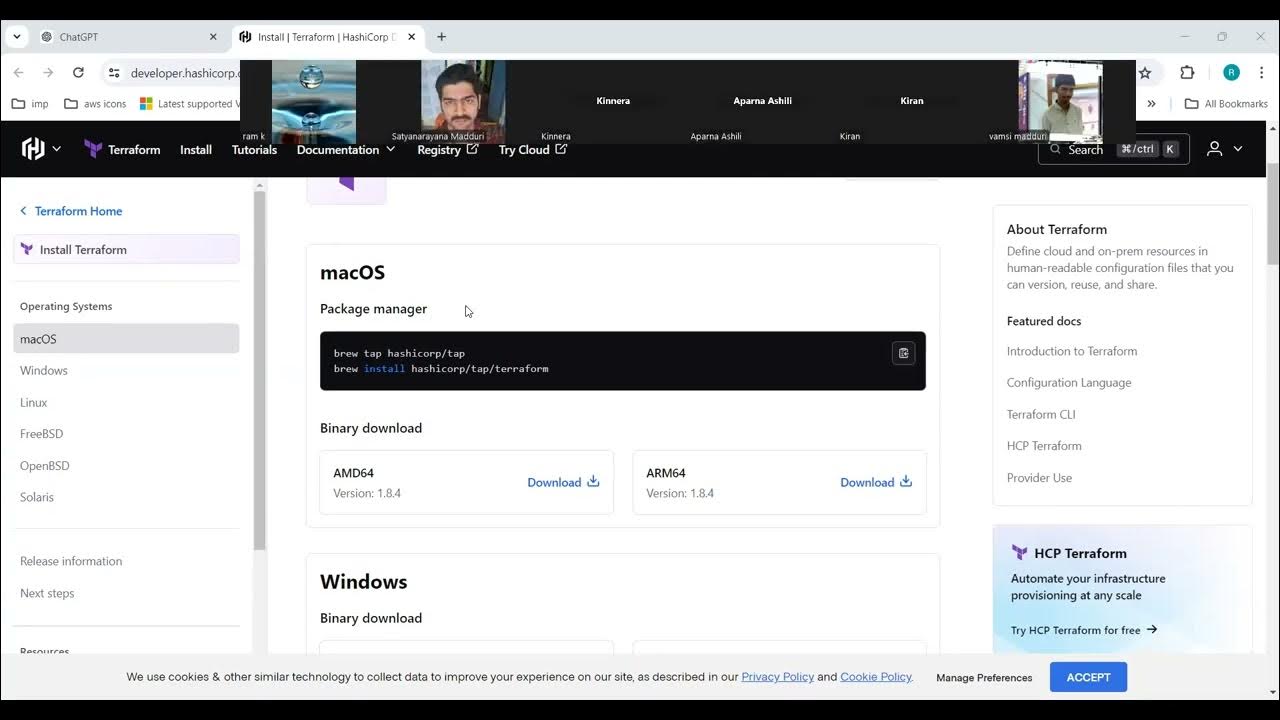The image size is (1280, 720).
Task: Select Install Terraform in sidebar
Action: pyautogui.click(x=126, y=249)
